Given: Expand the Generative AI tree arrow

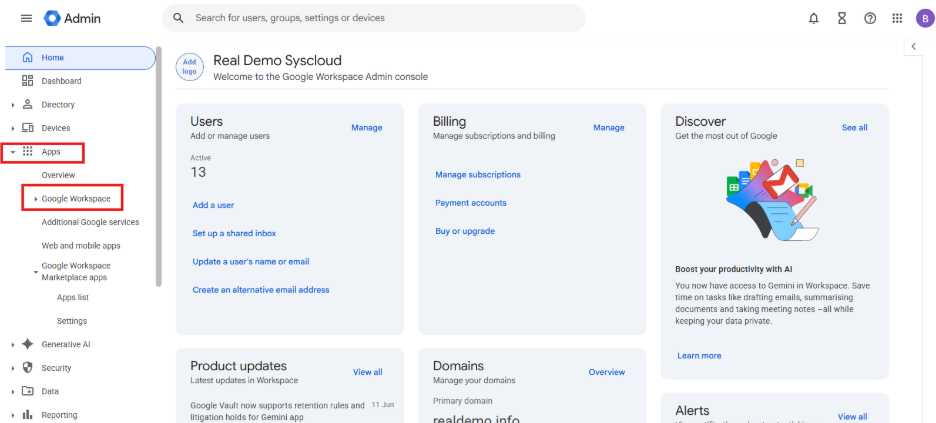Looking at the screenshot, I should click(x=13, y=345).
